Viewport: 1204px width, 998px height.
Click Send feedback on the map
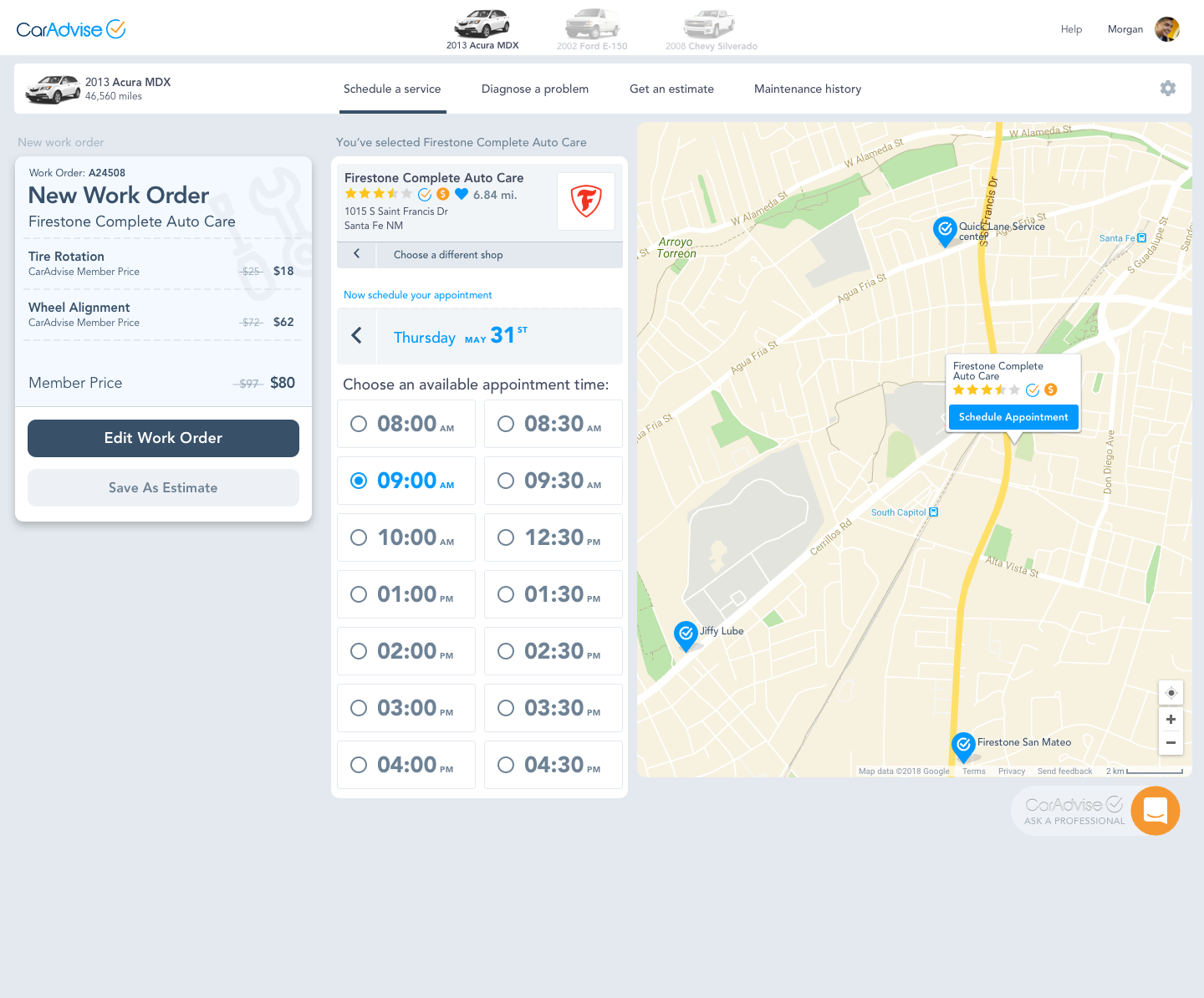click(1064, 771)
